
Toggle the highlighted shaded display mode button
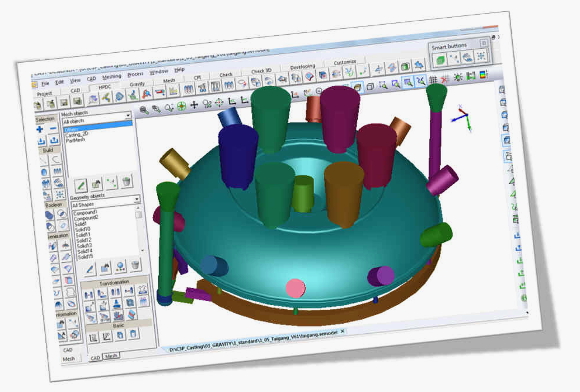pos(357,87)
